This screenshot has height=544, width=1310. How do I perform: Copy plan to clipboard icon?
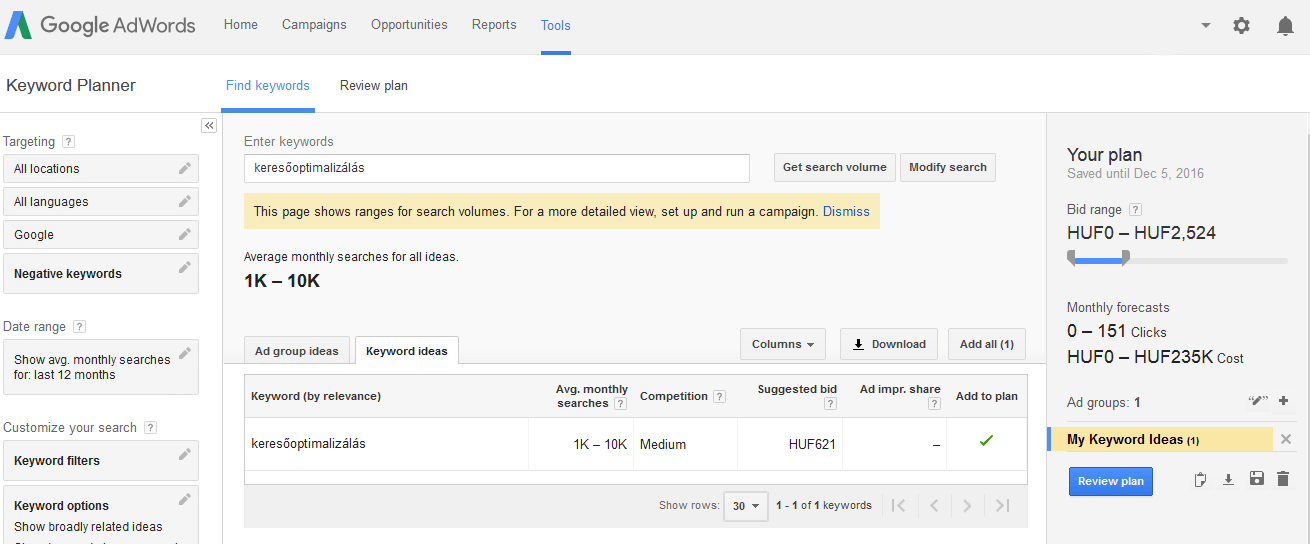pyautogui.click(x=1201, y=480)
